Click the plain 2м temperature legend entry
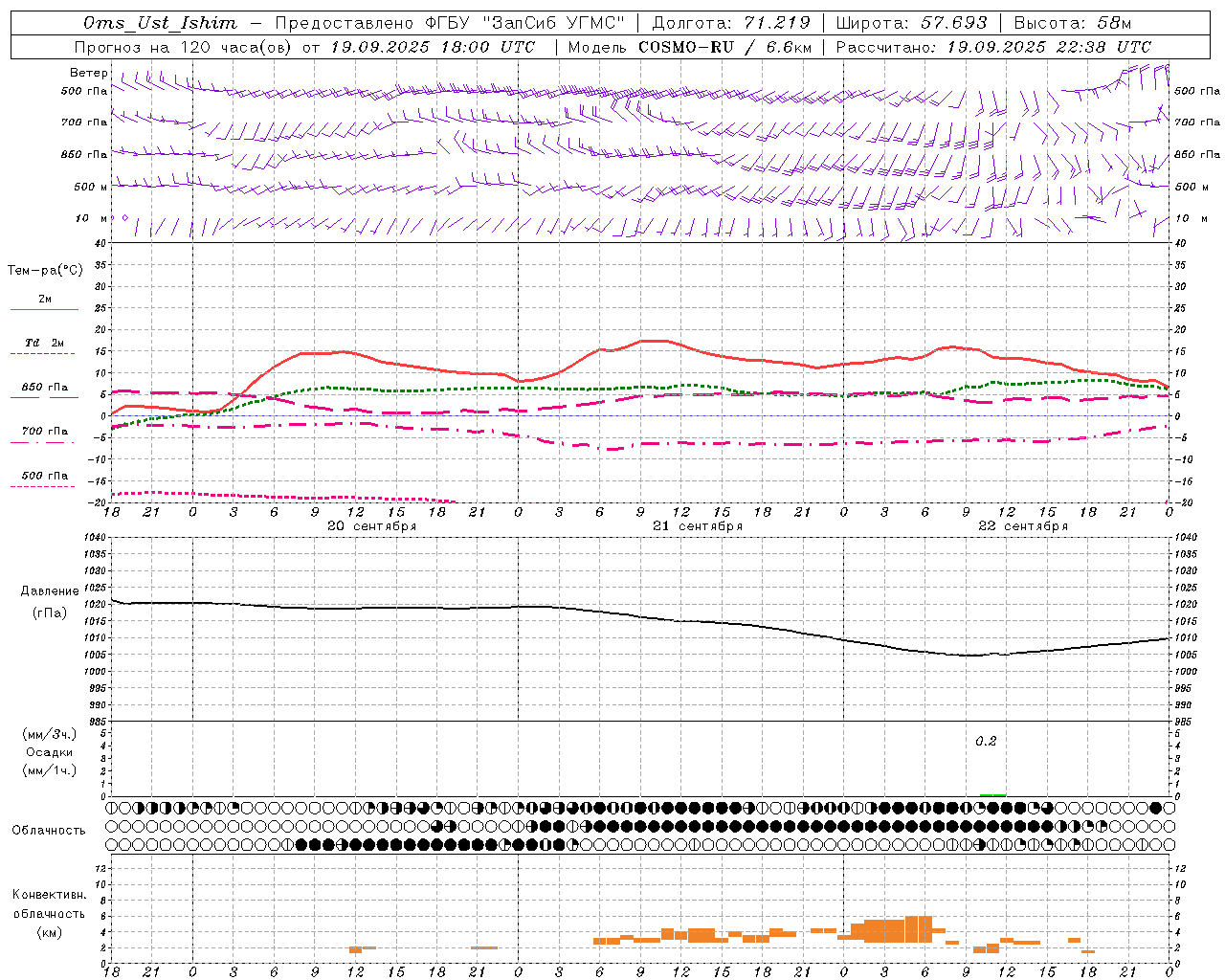Image resolution: width=1225 pixels, height=980 pixels. click(45, 300)
